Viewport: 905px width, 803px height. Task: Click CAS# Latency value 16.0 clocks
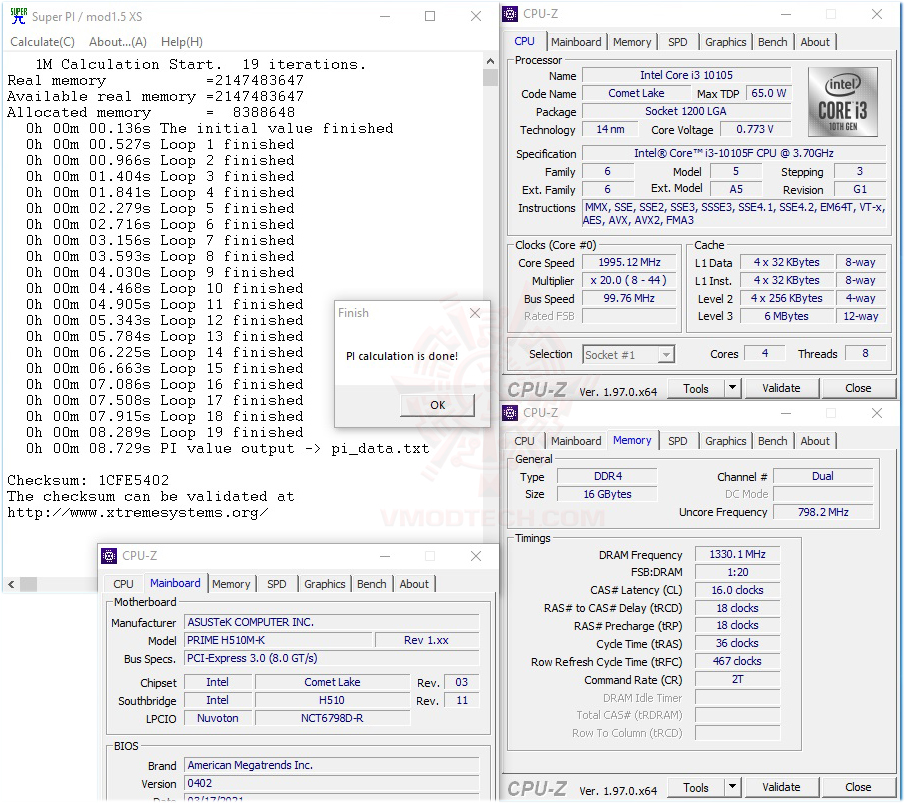737,590
